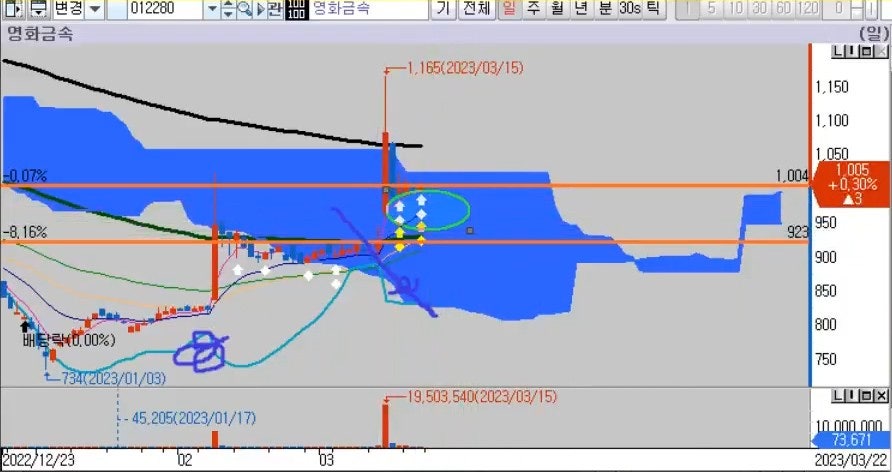This screenshot has width=892, height=472.
Task: Click the L icon on volume pane
Action: (x=838, y=396)
